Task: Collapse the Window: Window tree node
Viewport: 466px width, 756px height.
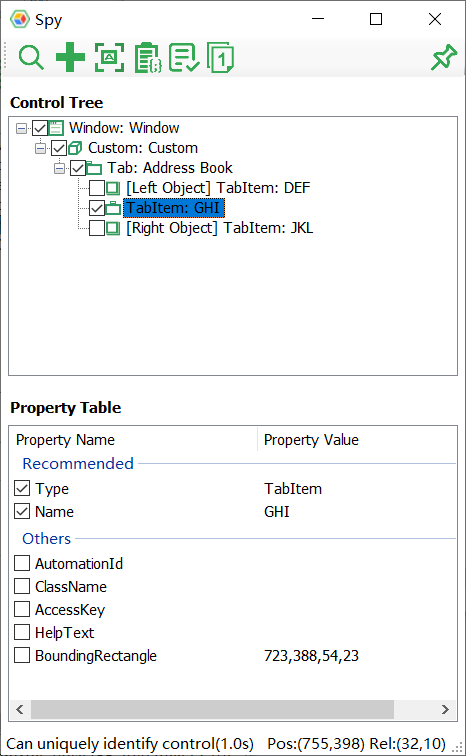Action: click(x=21, y=128)
